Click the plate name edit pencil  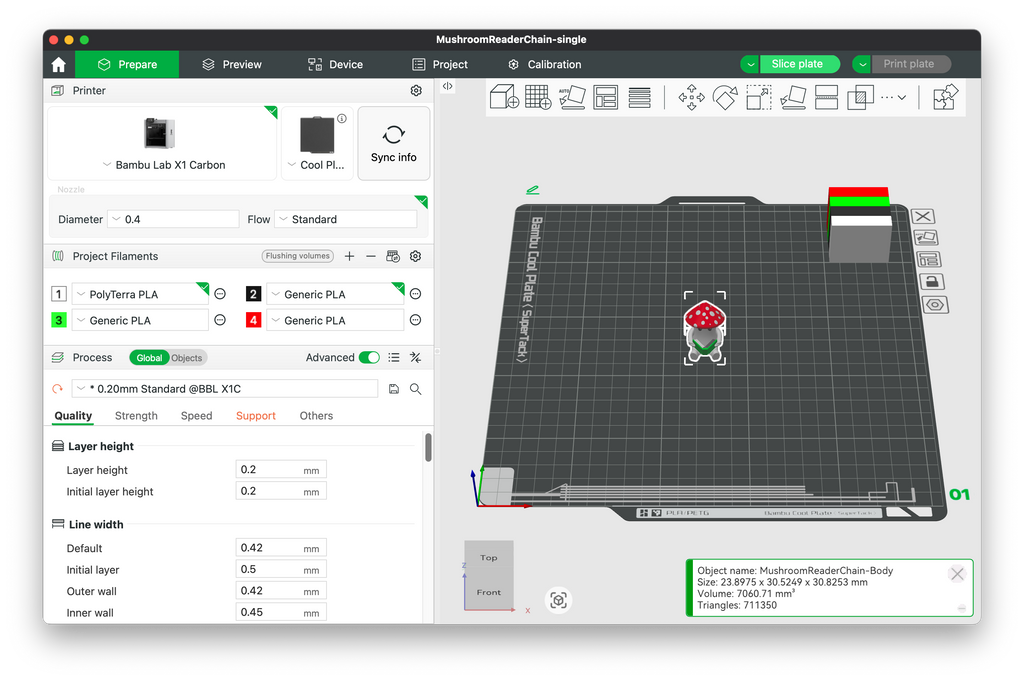click(533, 190)
